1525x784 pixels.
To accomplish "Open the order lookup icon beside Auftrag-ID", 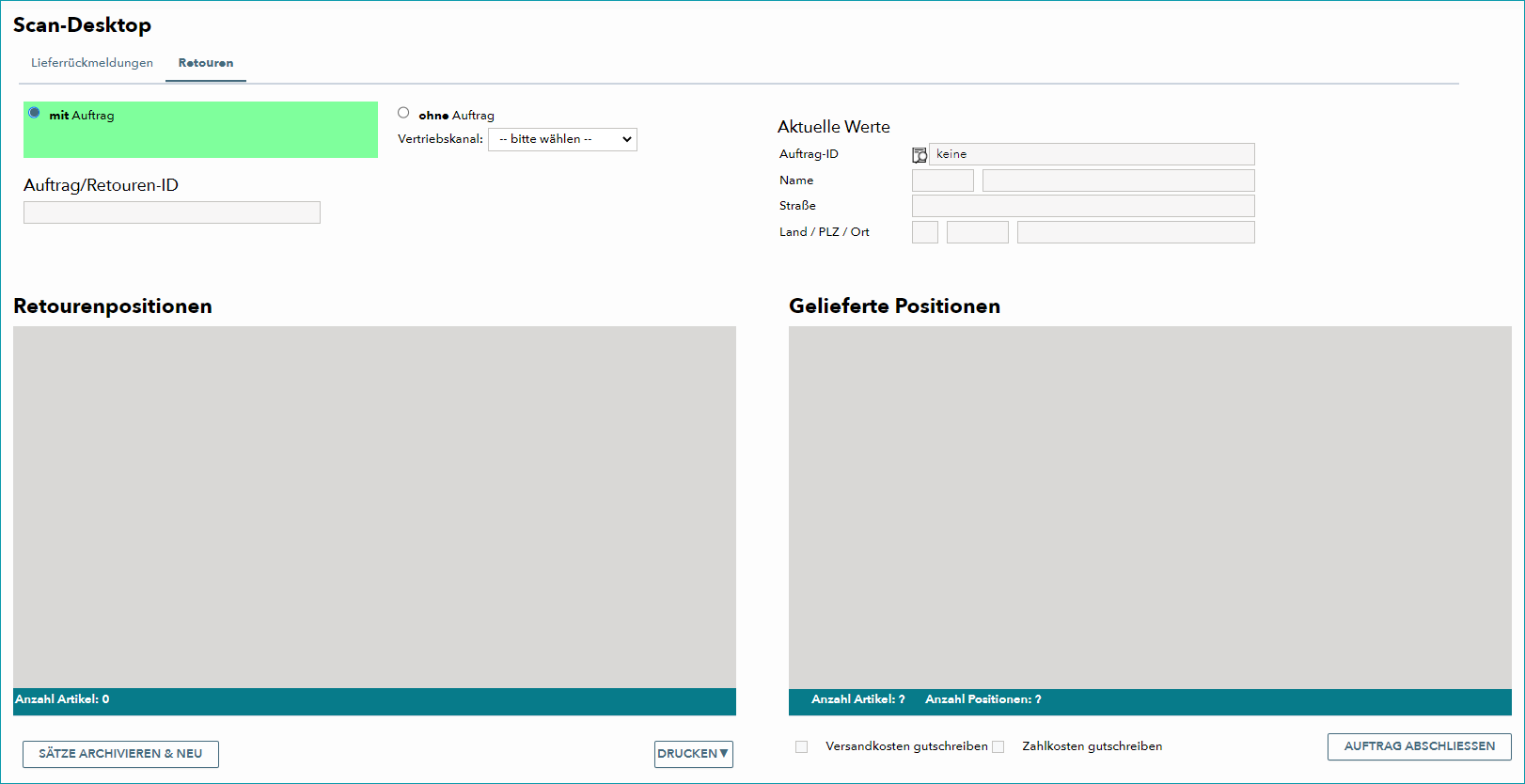I will tap(920, 155).
